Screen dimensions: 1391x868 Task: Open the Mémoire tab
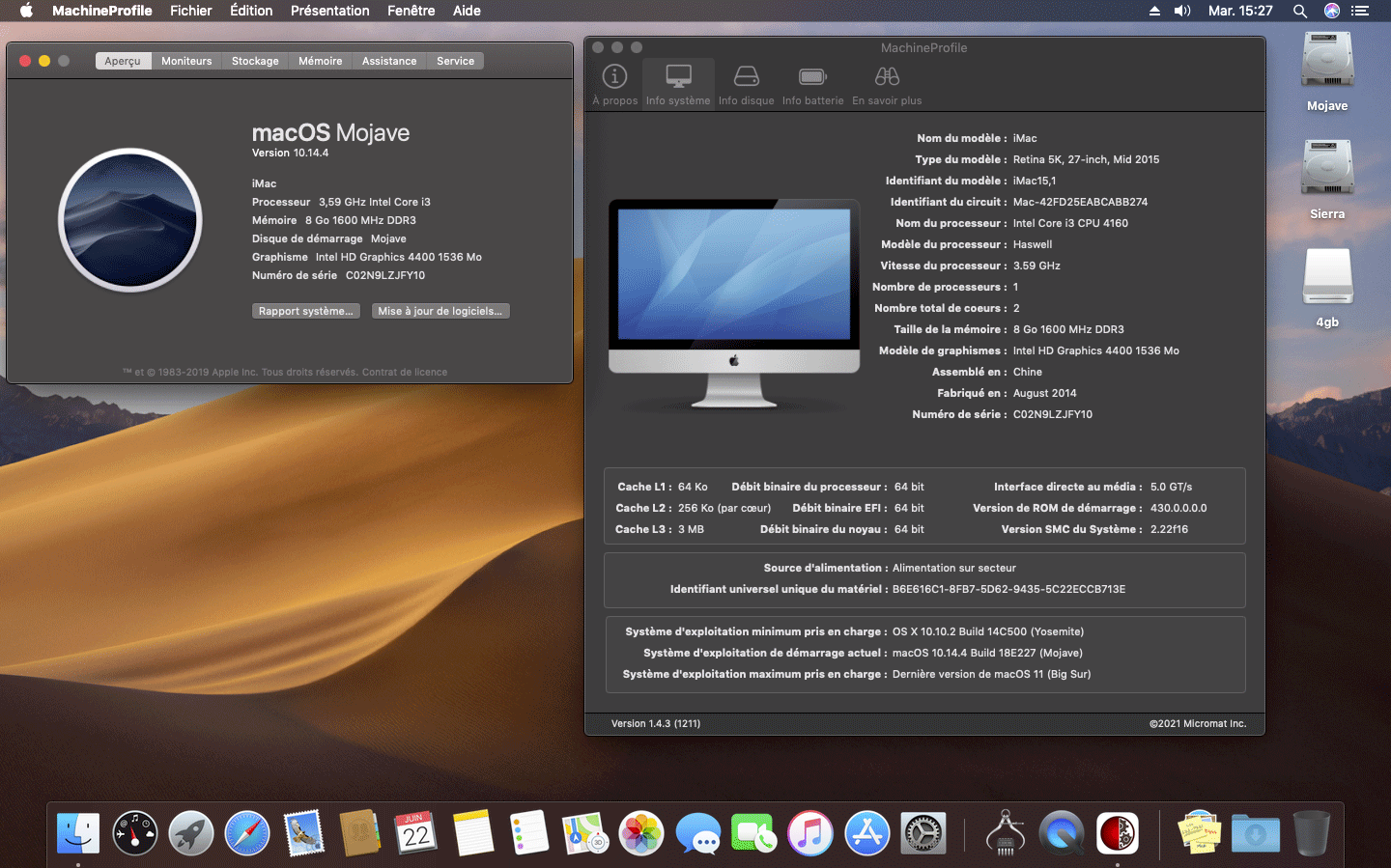[320, 61]
